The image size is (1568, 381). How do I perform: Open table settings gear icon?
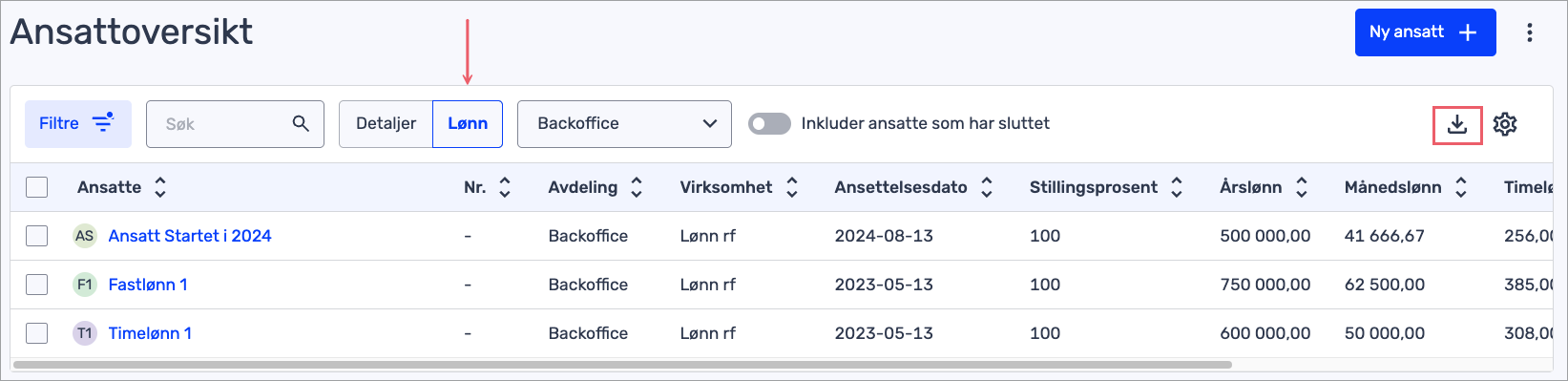(x=1505, y=124)
